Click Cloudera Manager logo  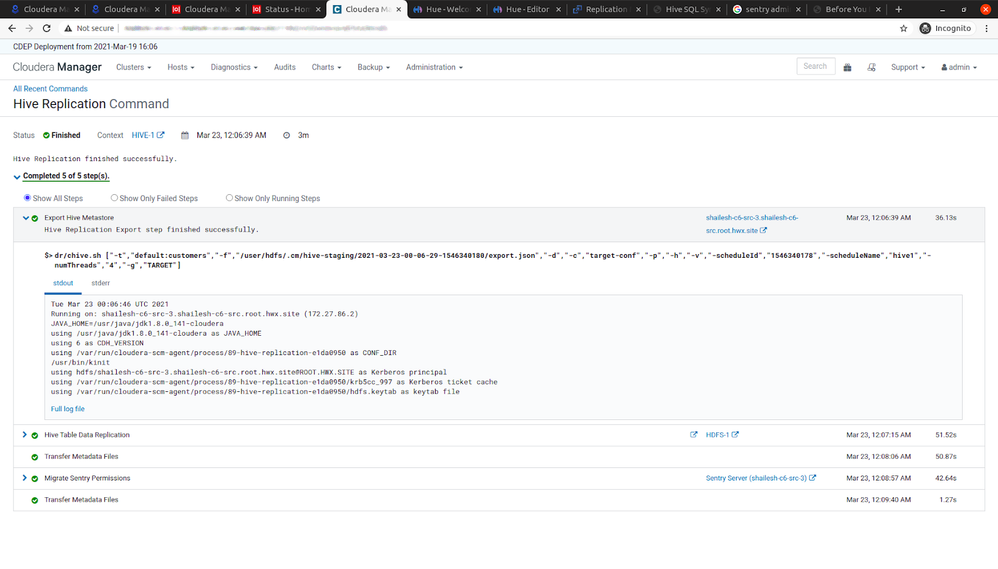click(57, 67)
